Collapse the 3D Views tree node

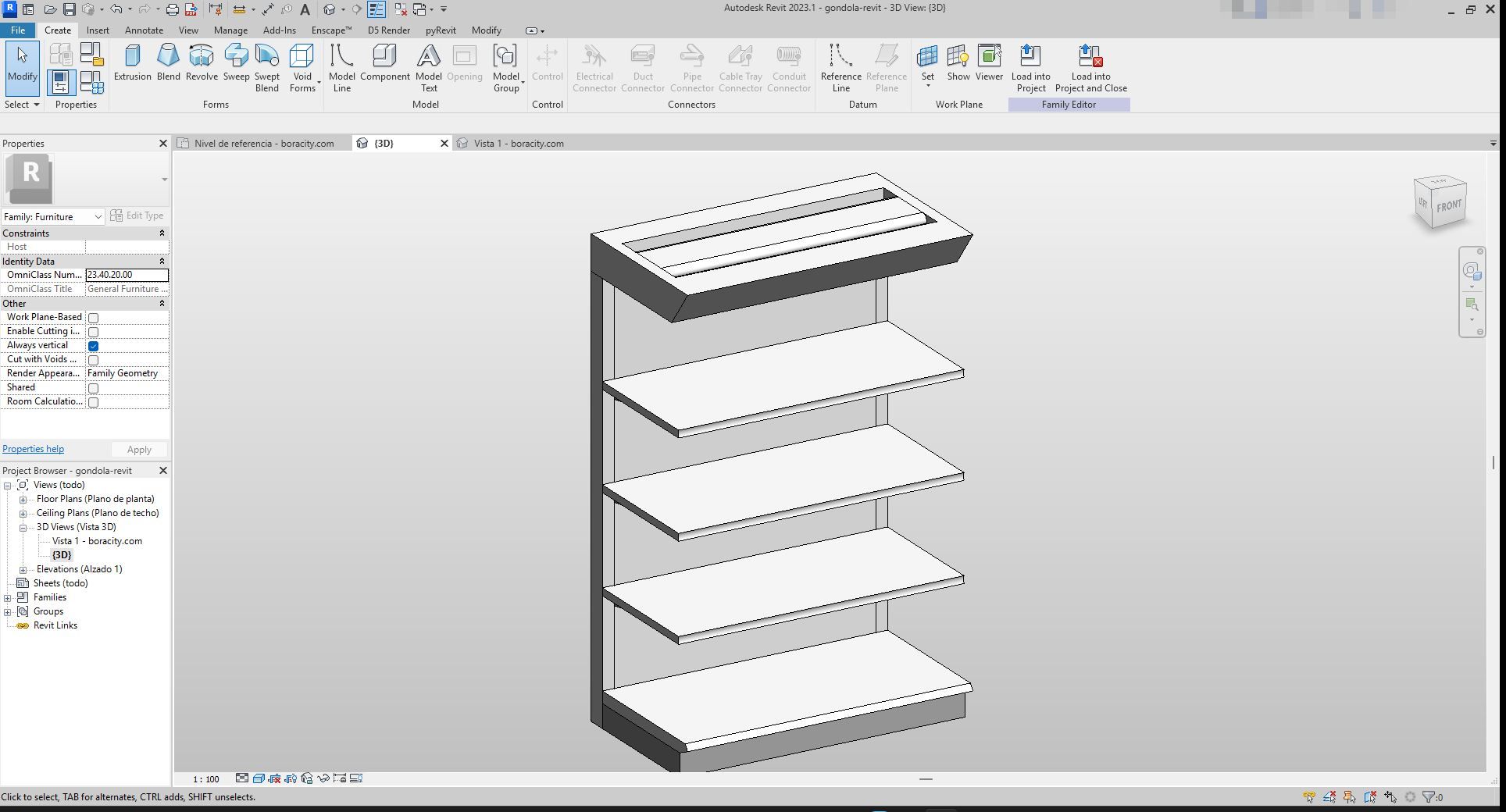click(x=23, y=528)
